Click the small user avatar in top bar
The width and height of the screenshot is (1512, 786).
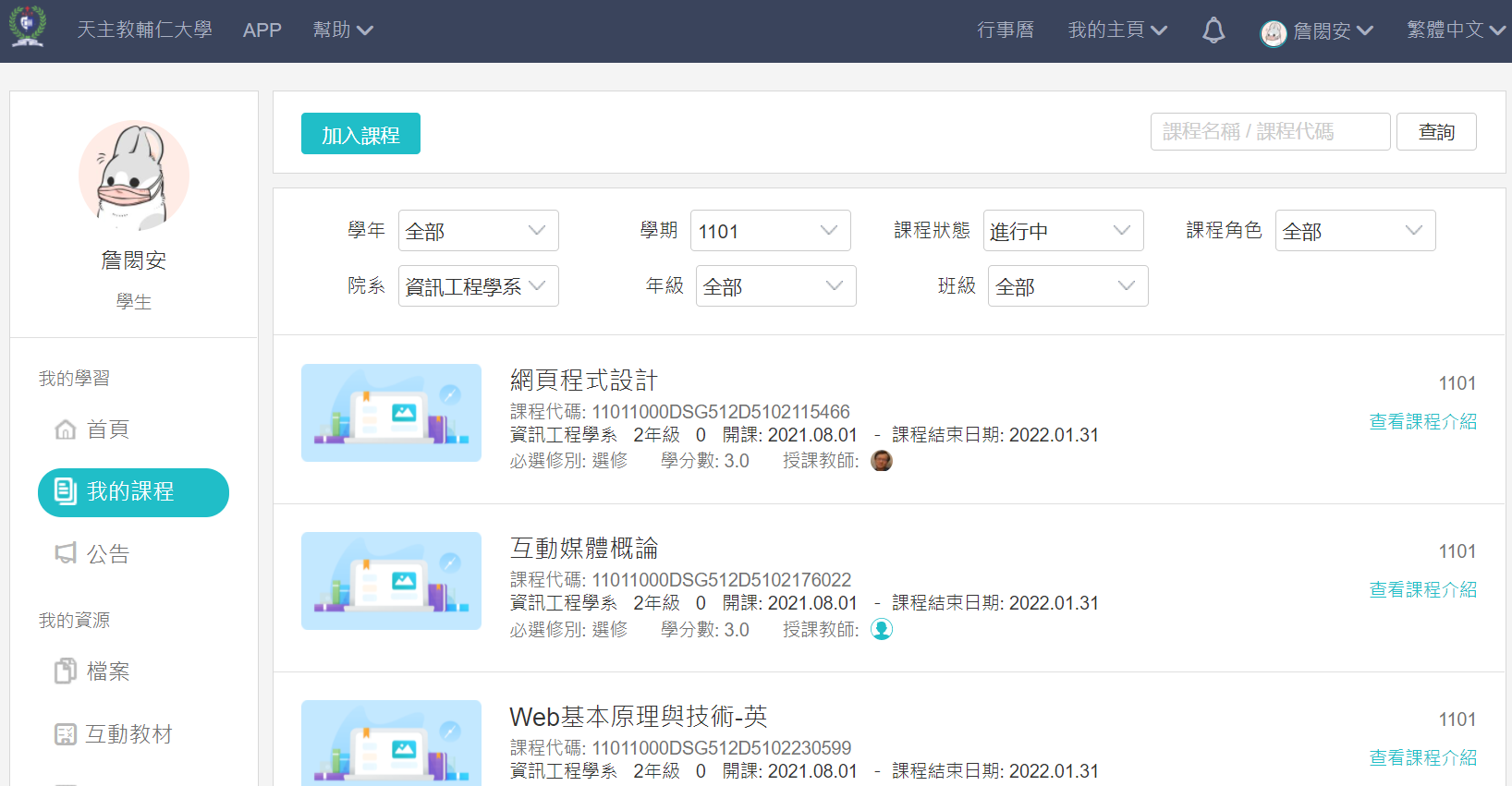tap(1274, 33)
